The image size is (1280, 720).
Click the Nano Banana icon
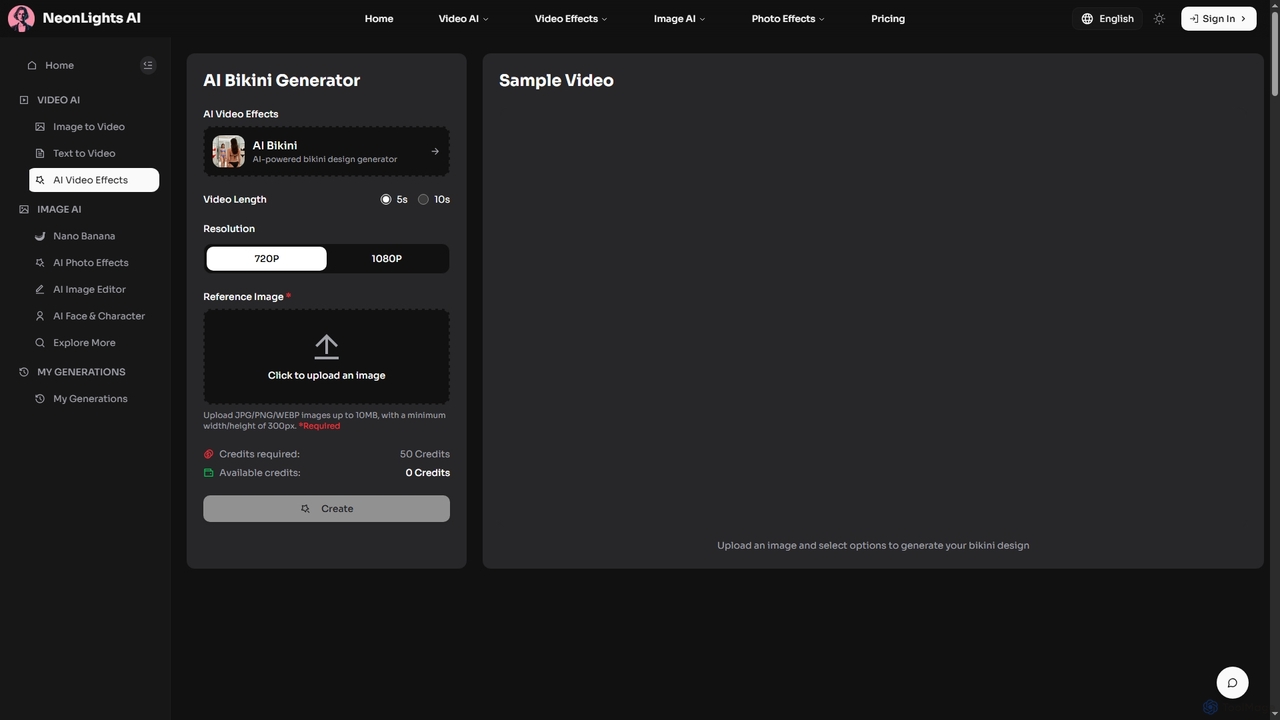coord(40,236)
